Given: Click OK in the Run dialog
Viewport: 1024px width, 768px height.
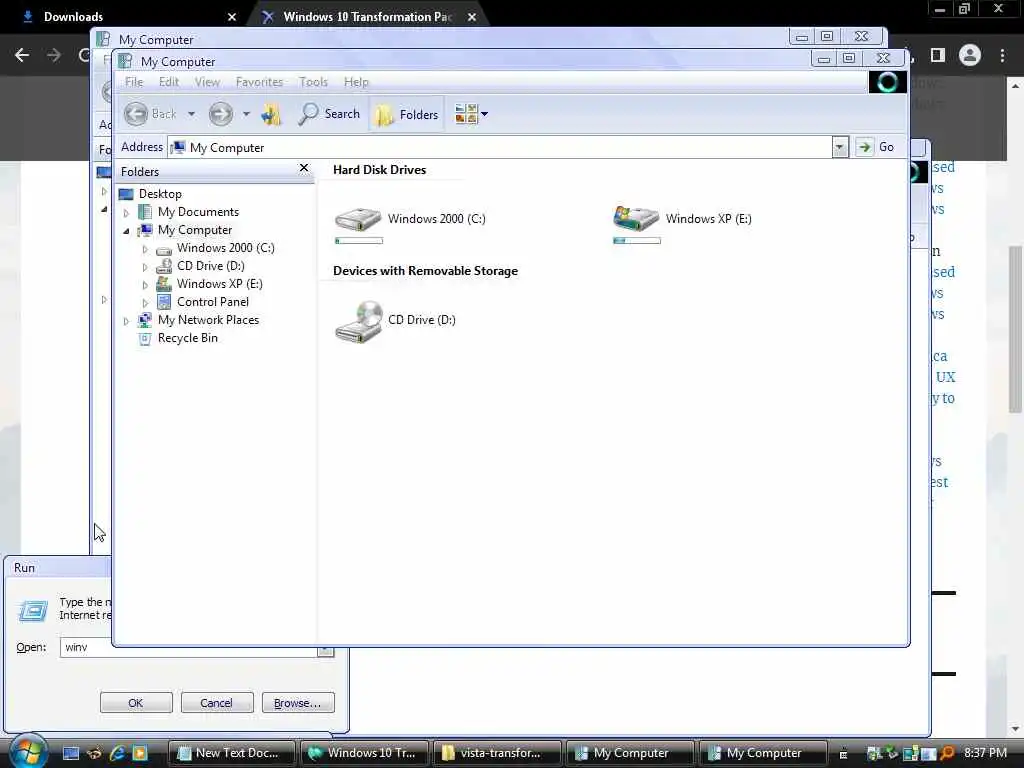Looking at the screenshot, I should (x=136, y=703).
